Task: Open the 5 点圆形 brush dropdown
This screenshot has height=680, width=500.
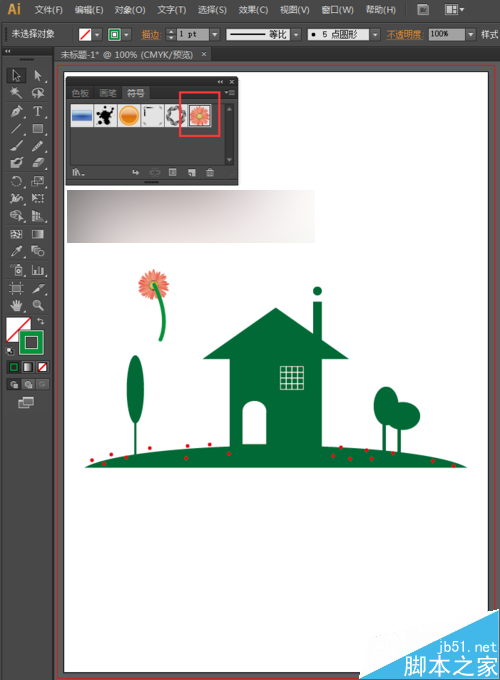Action: click(x=376, y=34)
